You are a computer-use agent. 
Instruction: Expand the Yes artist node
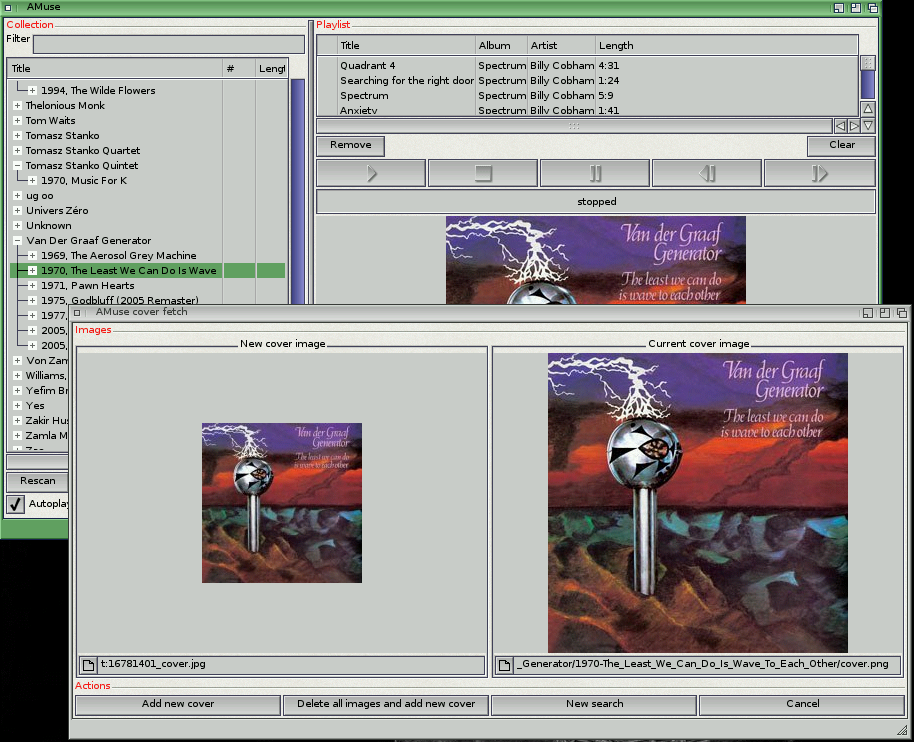17,406
